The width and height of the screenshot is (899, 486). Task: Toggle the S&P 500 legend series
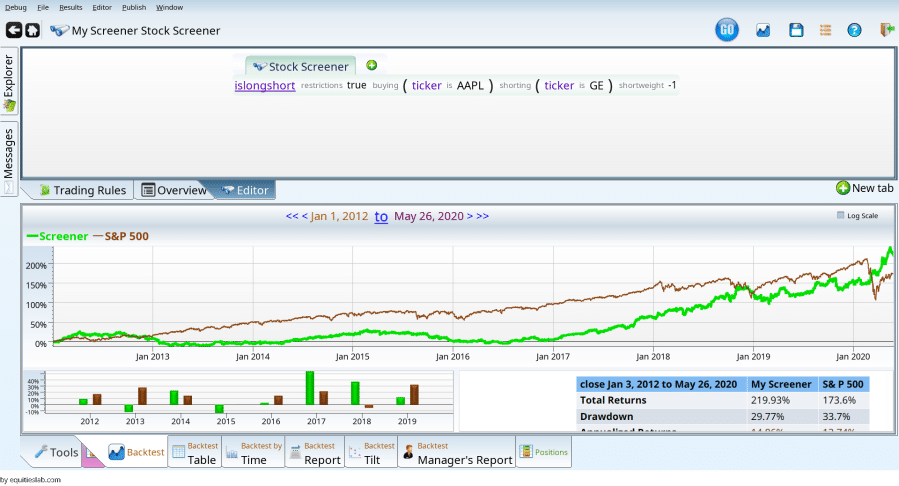[121, 236]
